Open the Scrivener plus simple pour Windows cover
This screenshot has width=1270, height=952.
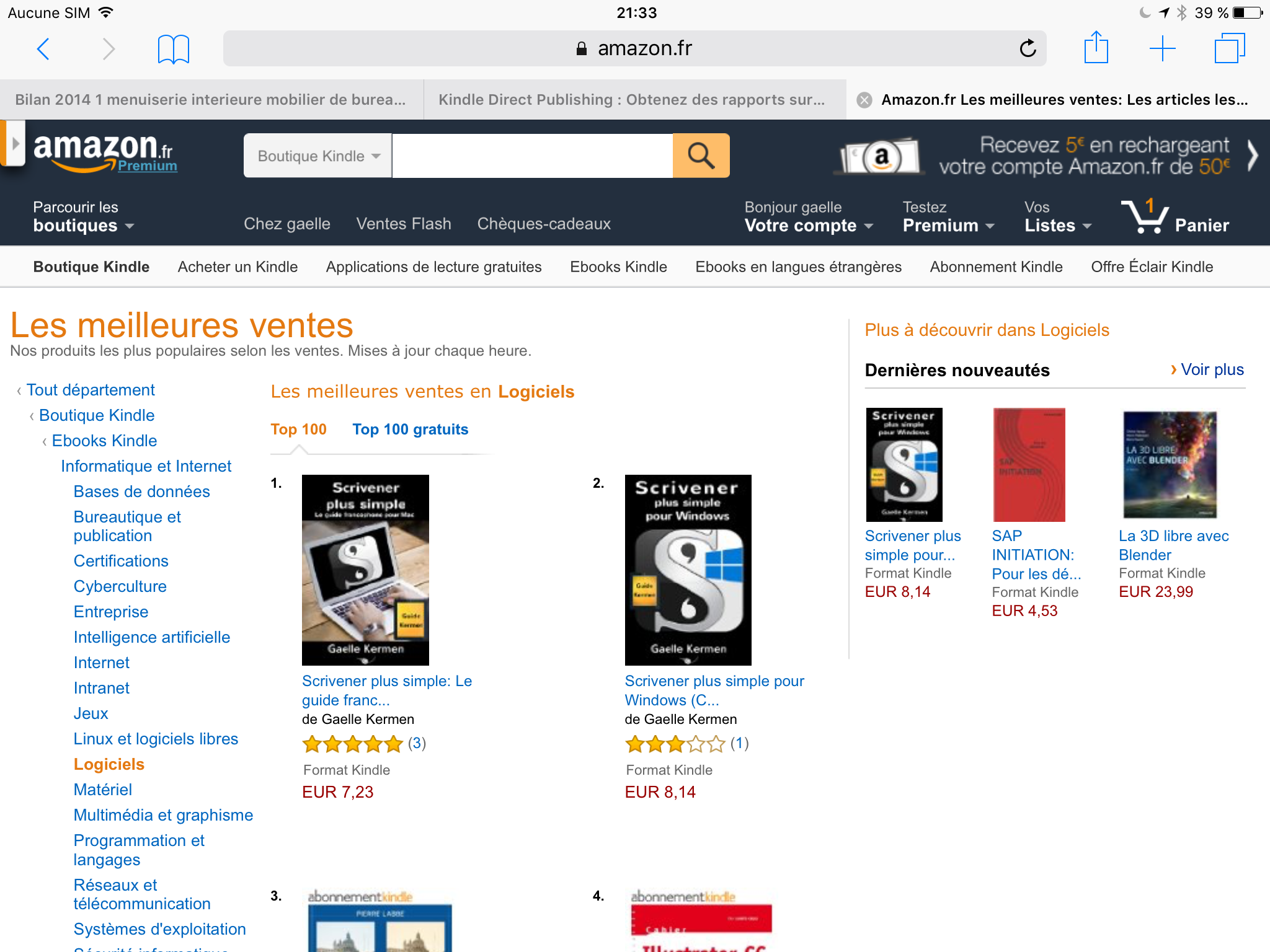point(688,570)
